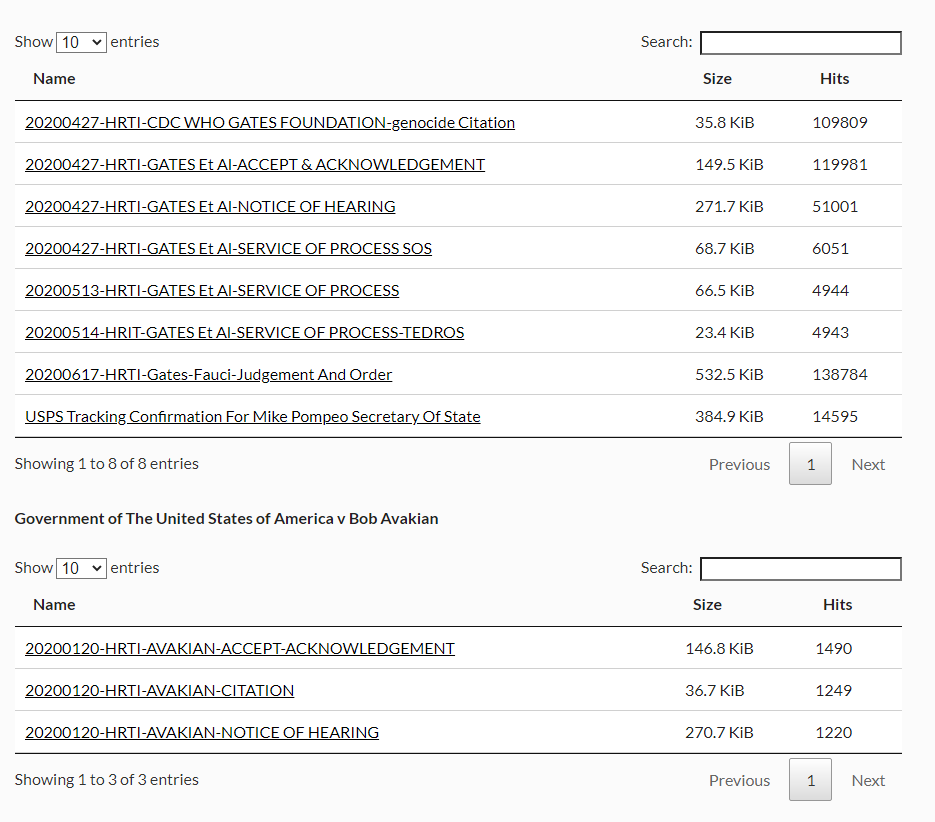Click the 532.5 KiB size cell
Screen dimensions: 935x822
(729, 375)
